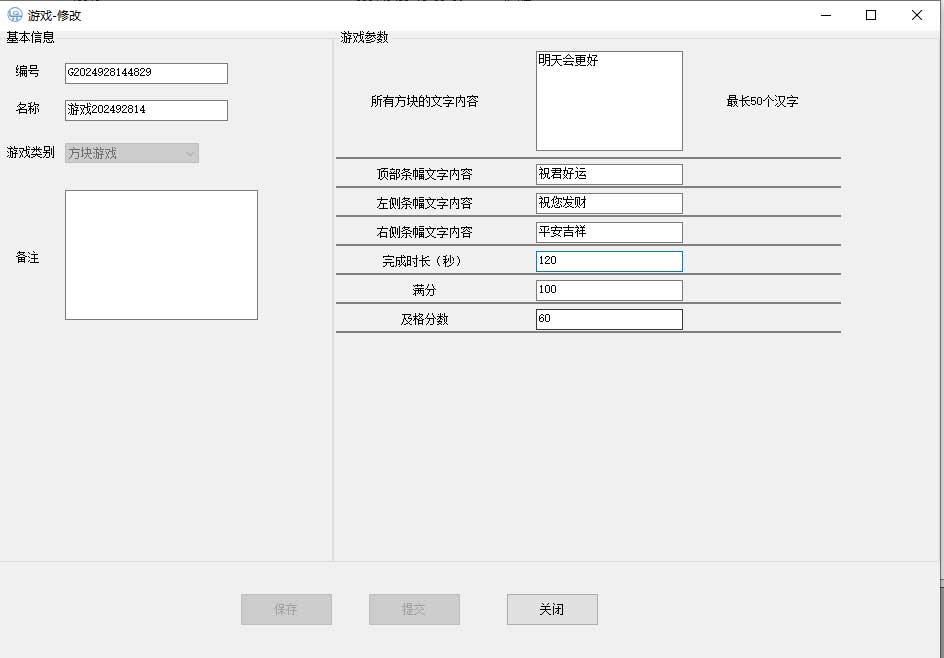Click the 编号 input field
944x658 pixels.
[x=146, y=73]
